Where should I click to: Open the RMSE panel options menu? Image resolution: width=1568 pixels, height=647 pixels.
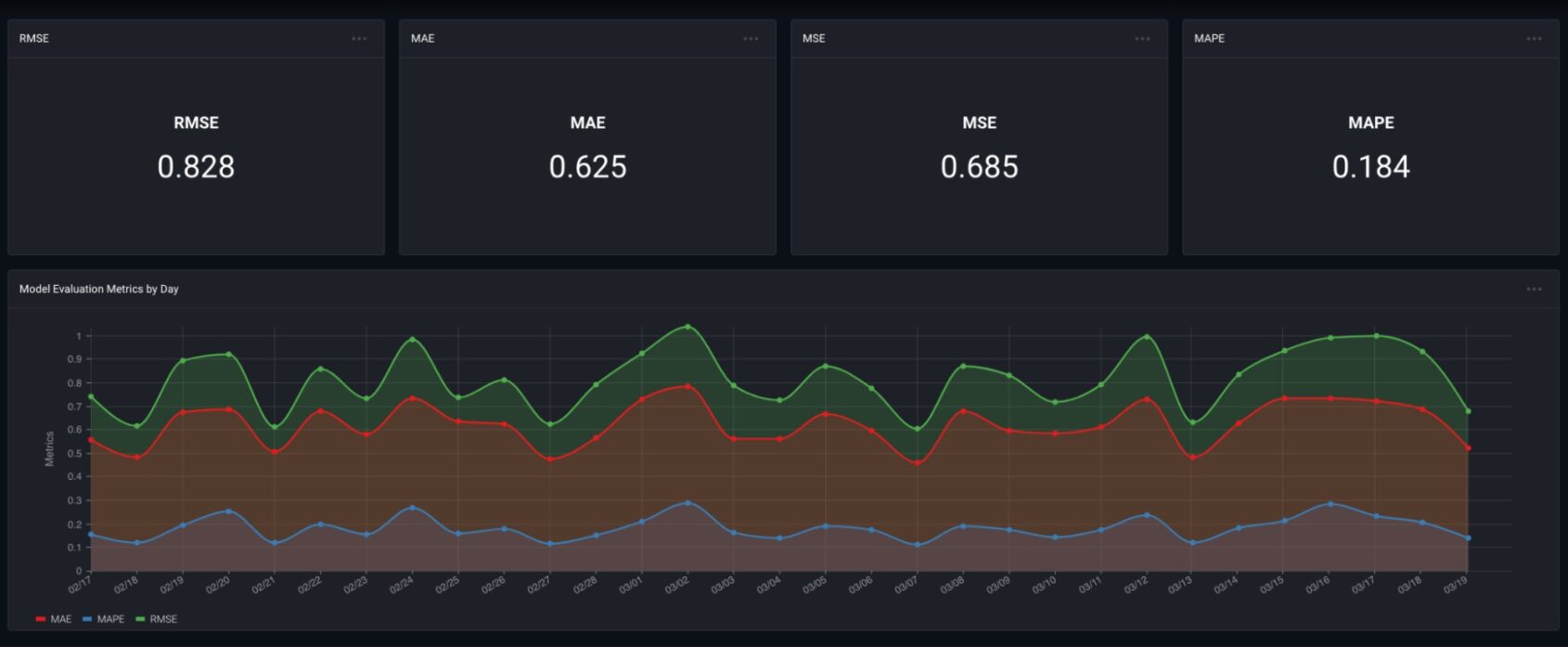(359, 39)
